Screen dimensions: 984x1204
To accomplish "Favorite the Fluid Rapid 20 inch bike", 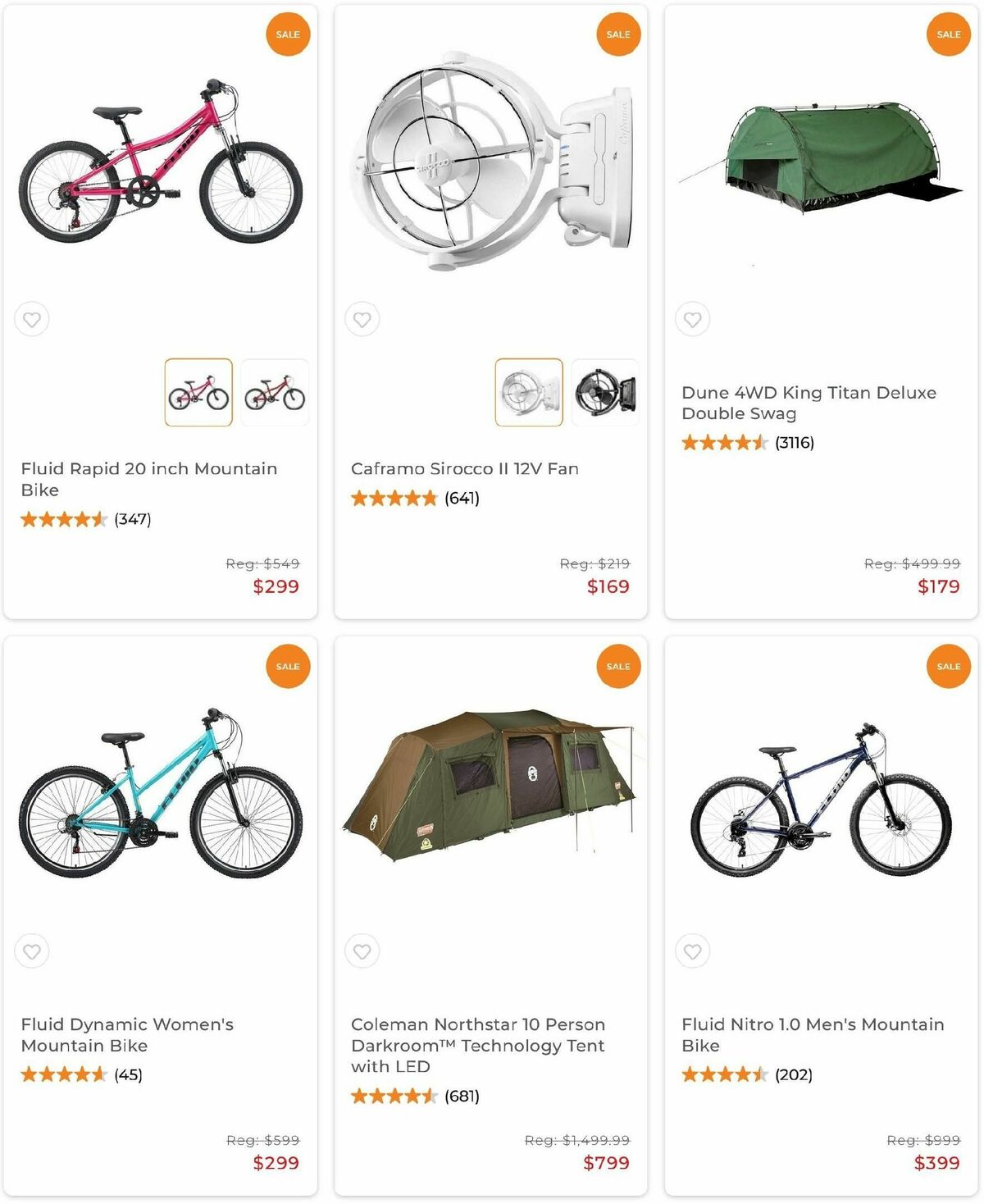I will (x=32, y=319).
